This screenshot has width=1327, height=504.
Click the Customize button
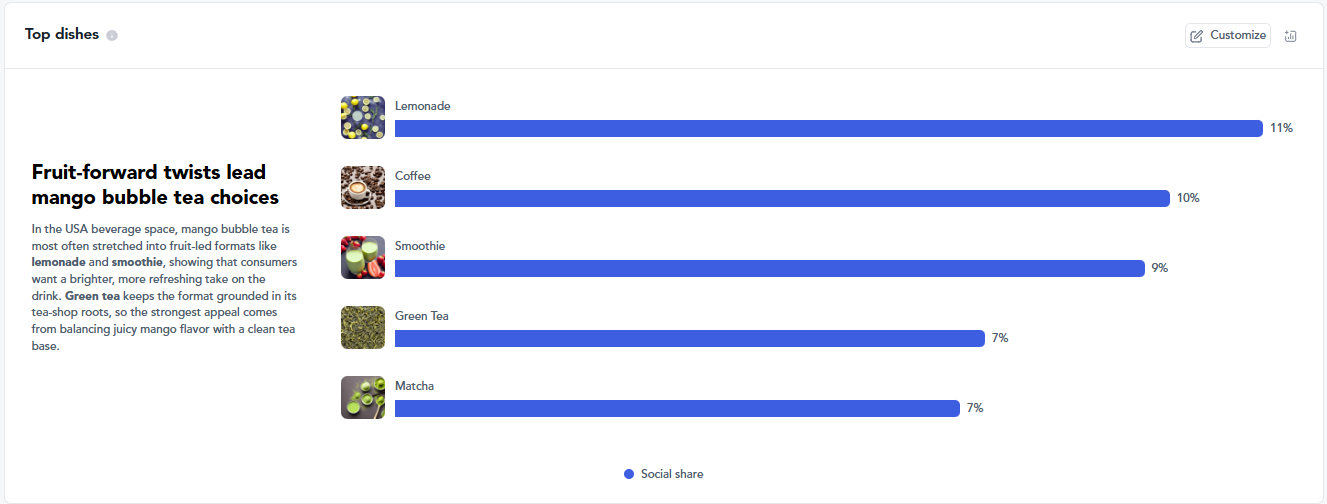pyautogui.click(x=1228, y=35)
